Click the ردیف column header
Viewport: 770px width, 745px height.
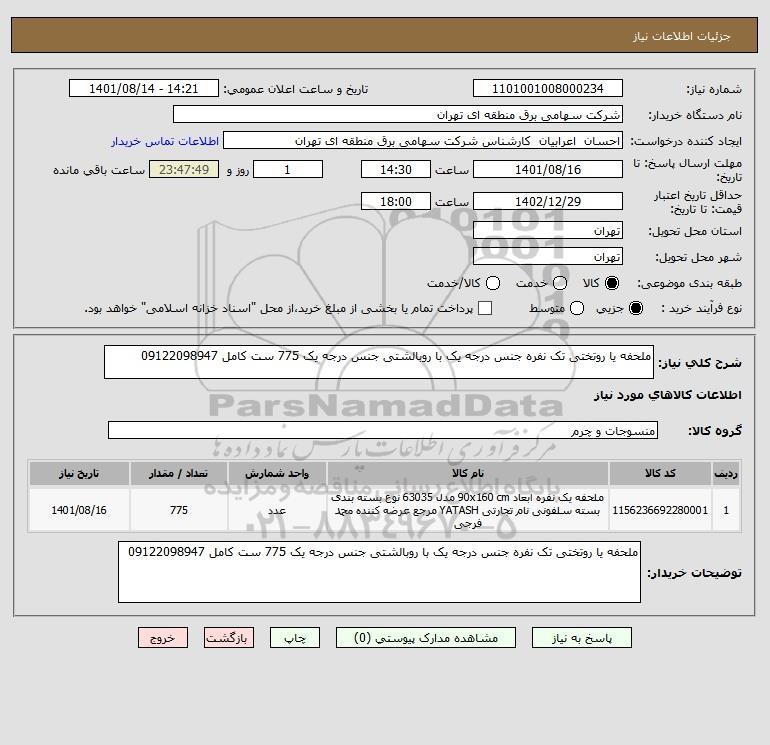click(726, 473)
